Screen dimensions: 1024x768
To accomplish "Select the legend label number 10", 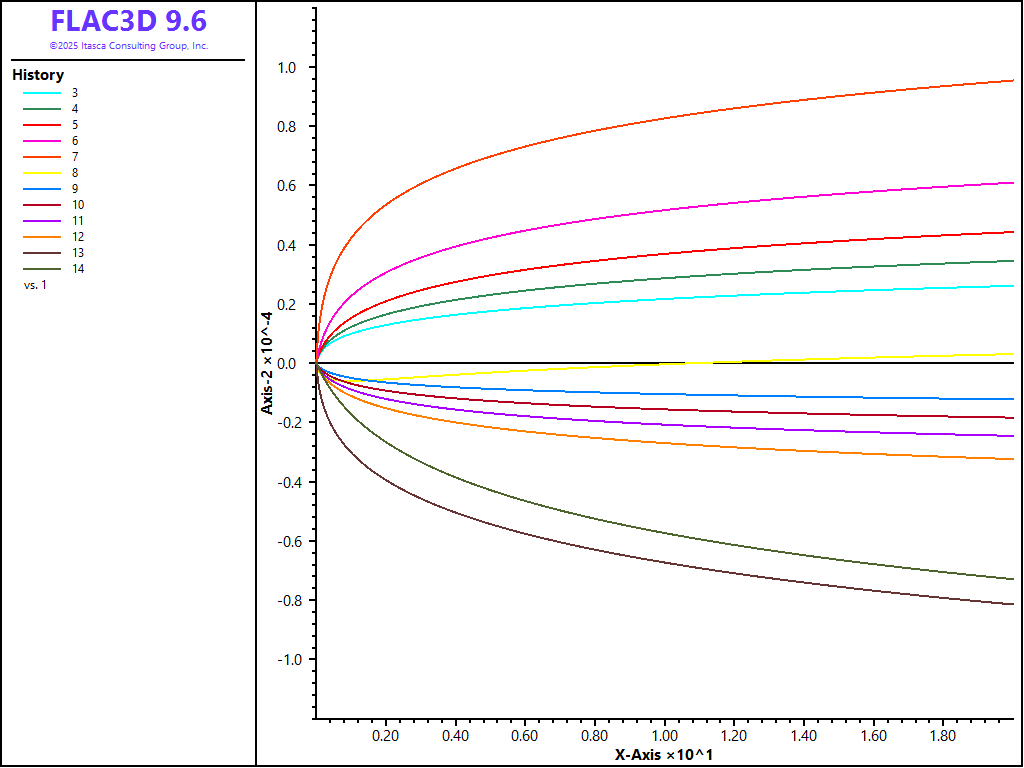I will coord(78,205).
